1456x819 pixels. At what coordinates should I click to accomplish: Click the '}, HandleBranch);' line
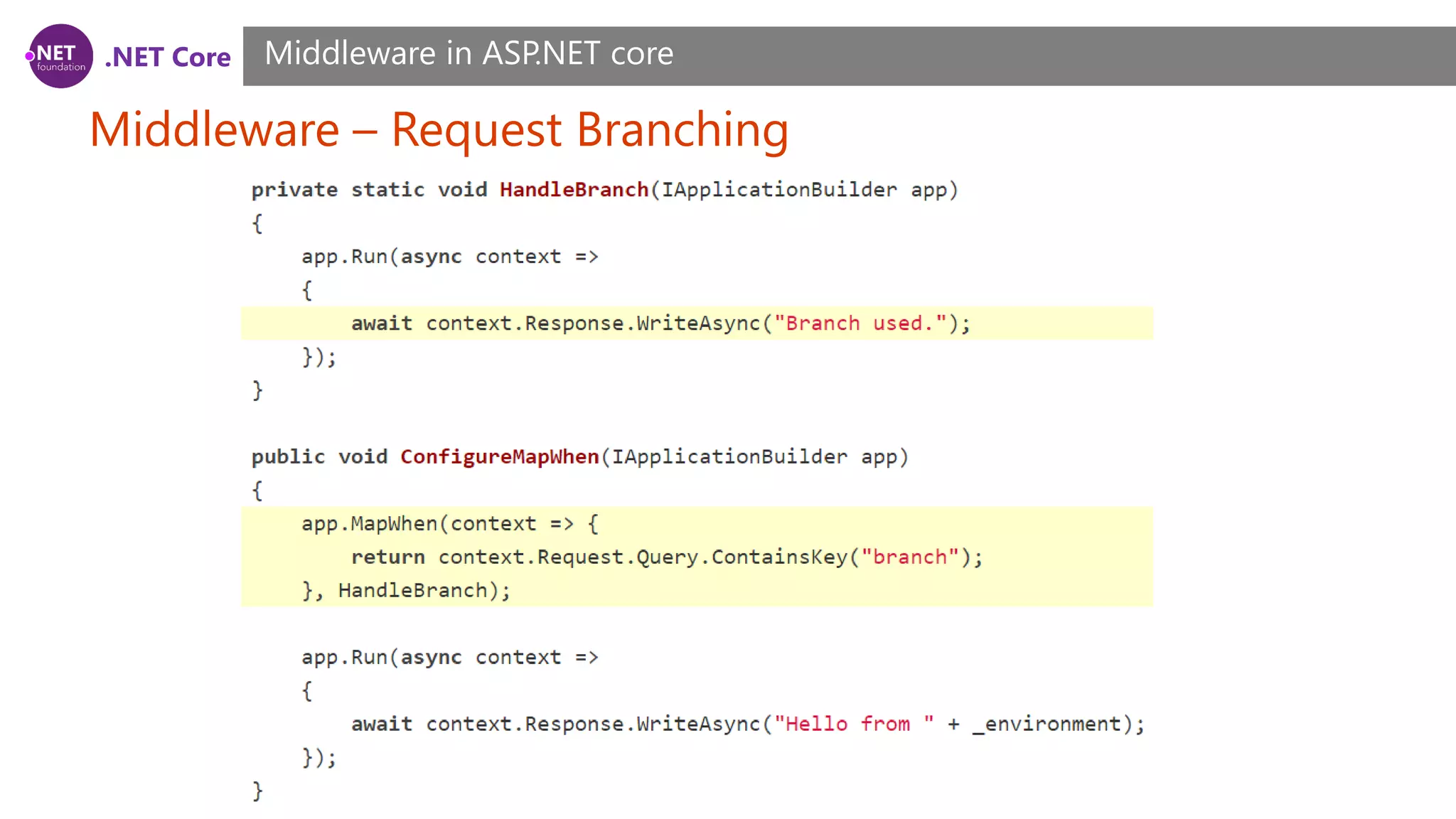406,590
